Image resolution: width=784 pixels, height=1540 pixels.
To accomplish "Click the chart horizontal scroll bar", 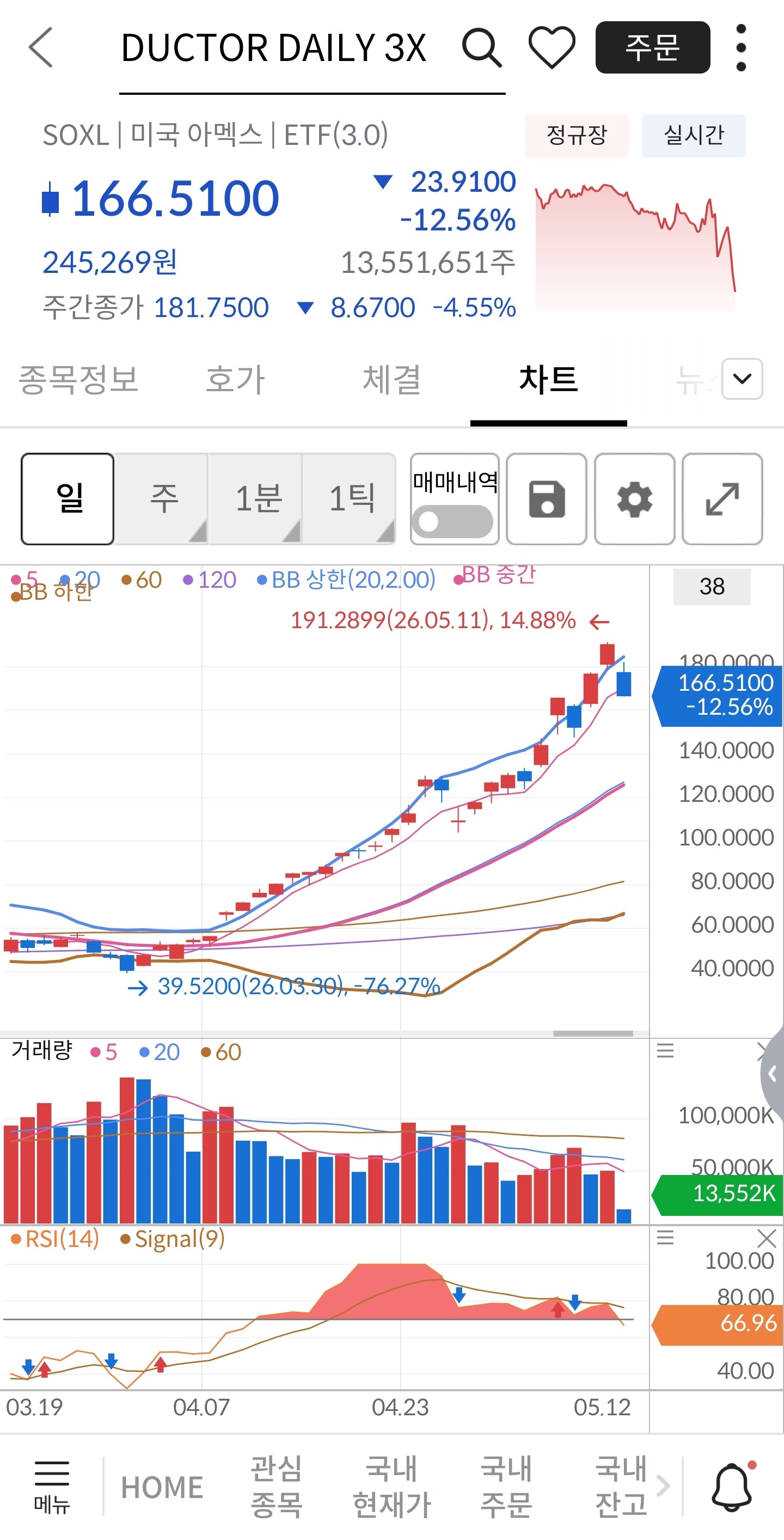I will 593,1033.
